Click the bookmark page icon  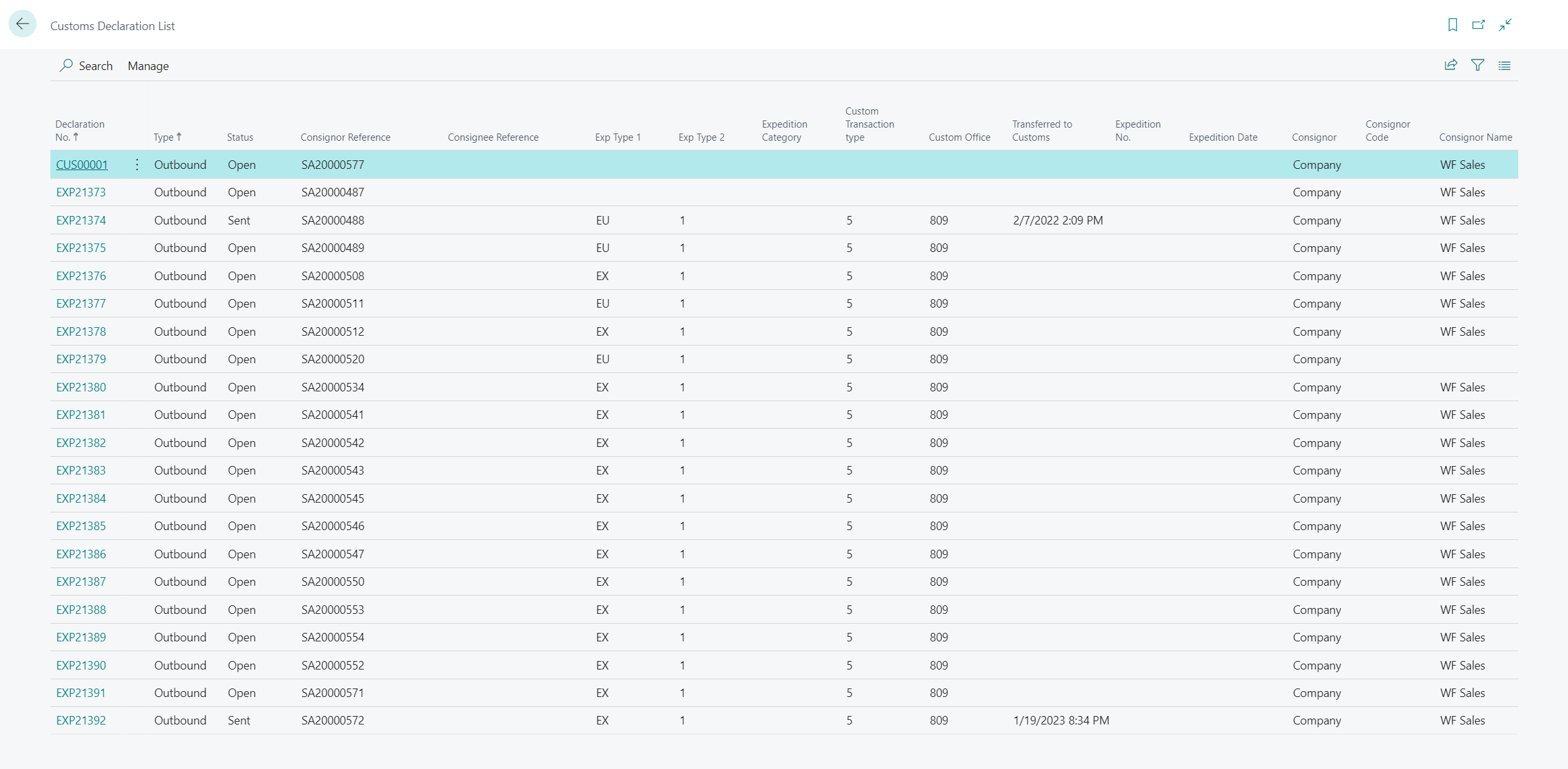click(x=1452, y=25)
